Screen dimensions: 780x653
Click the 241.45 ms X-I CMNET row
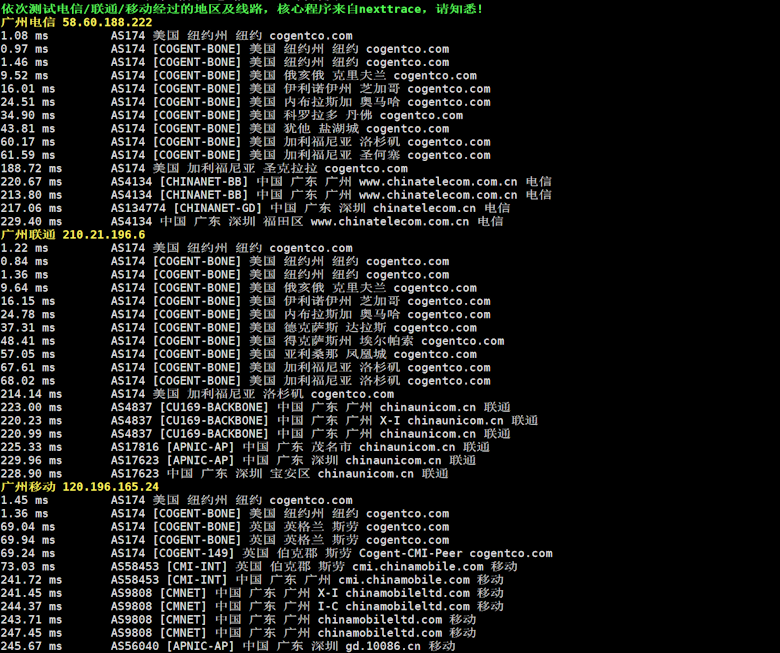(252, 593)
